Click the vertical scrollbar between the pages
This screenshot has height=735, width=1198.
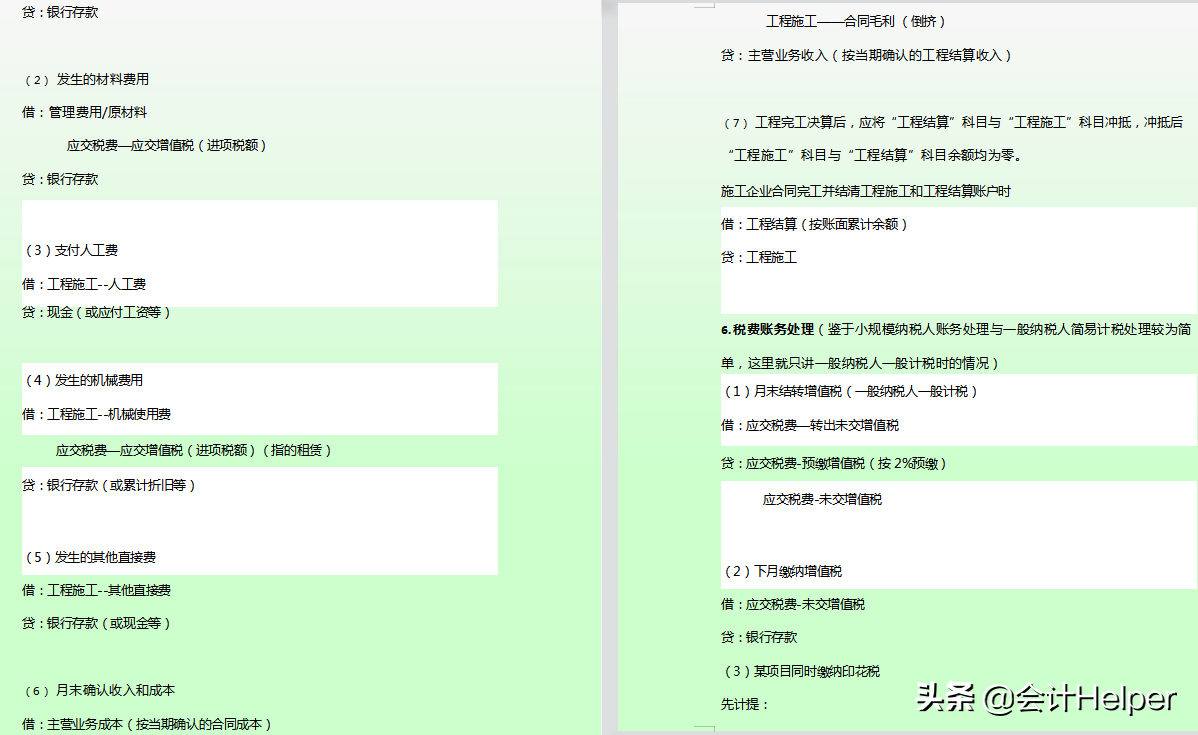click(x=608, y=367)
